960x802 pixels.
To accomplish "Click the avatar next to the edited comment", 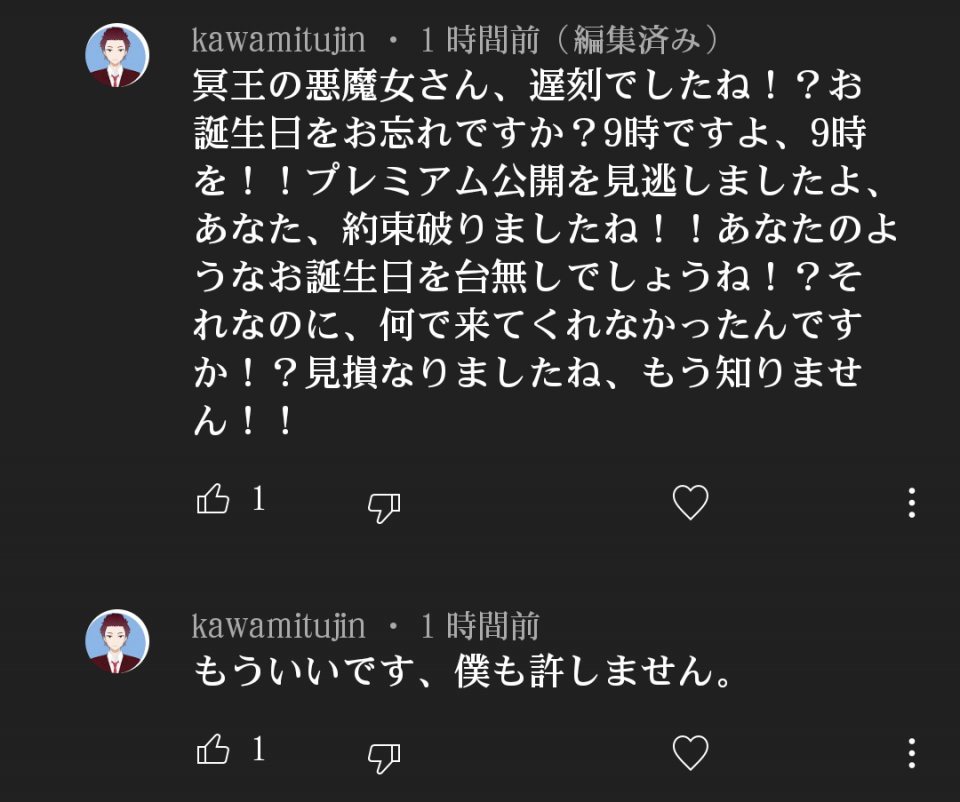I will click(x=117, y=56).
